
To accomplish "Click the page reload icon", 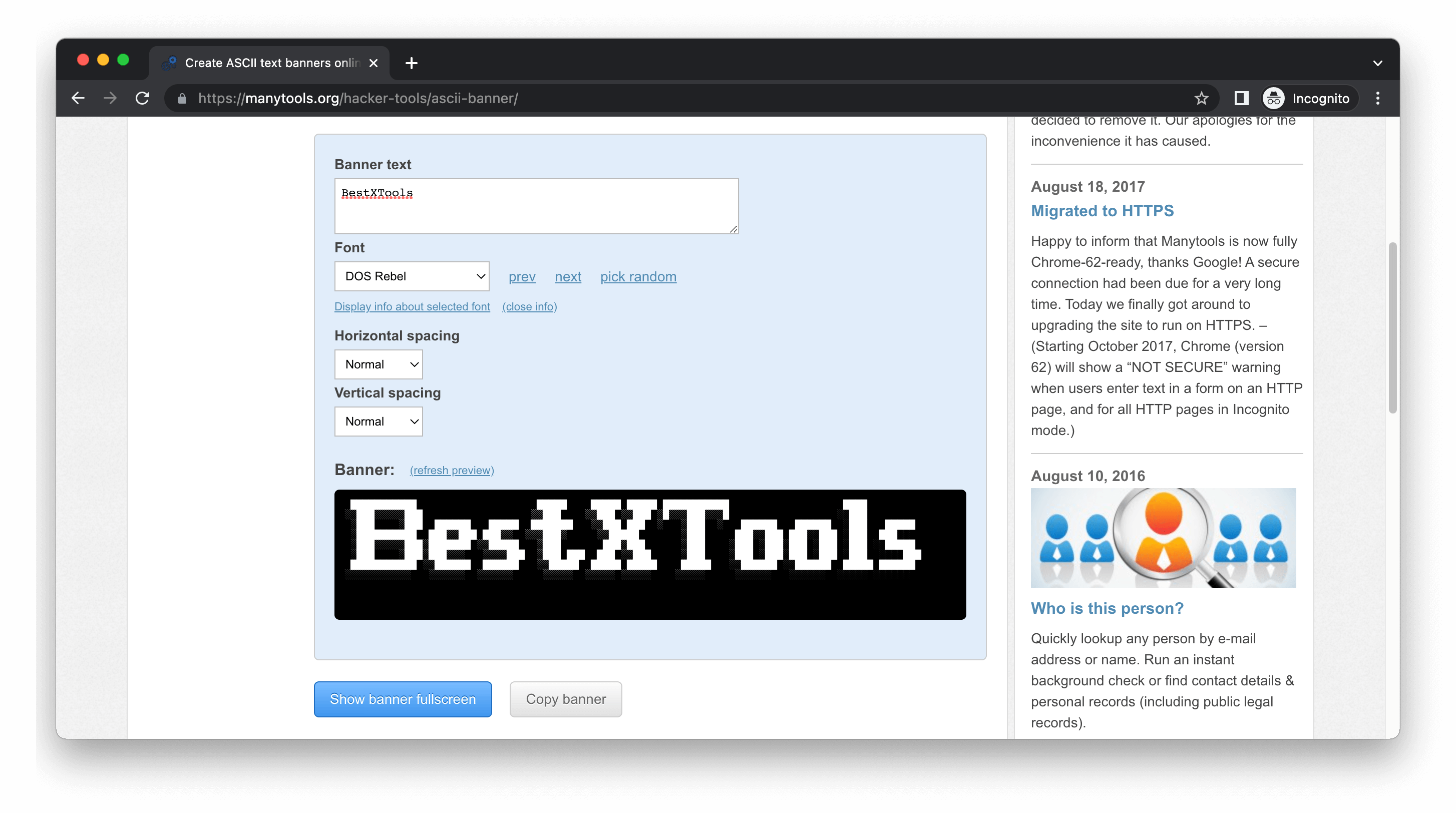I will pyautogui.click(x=144, y=98).
